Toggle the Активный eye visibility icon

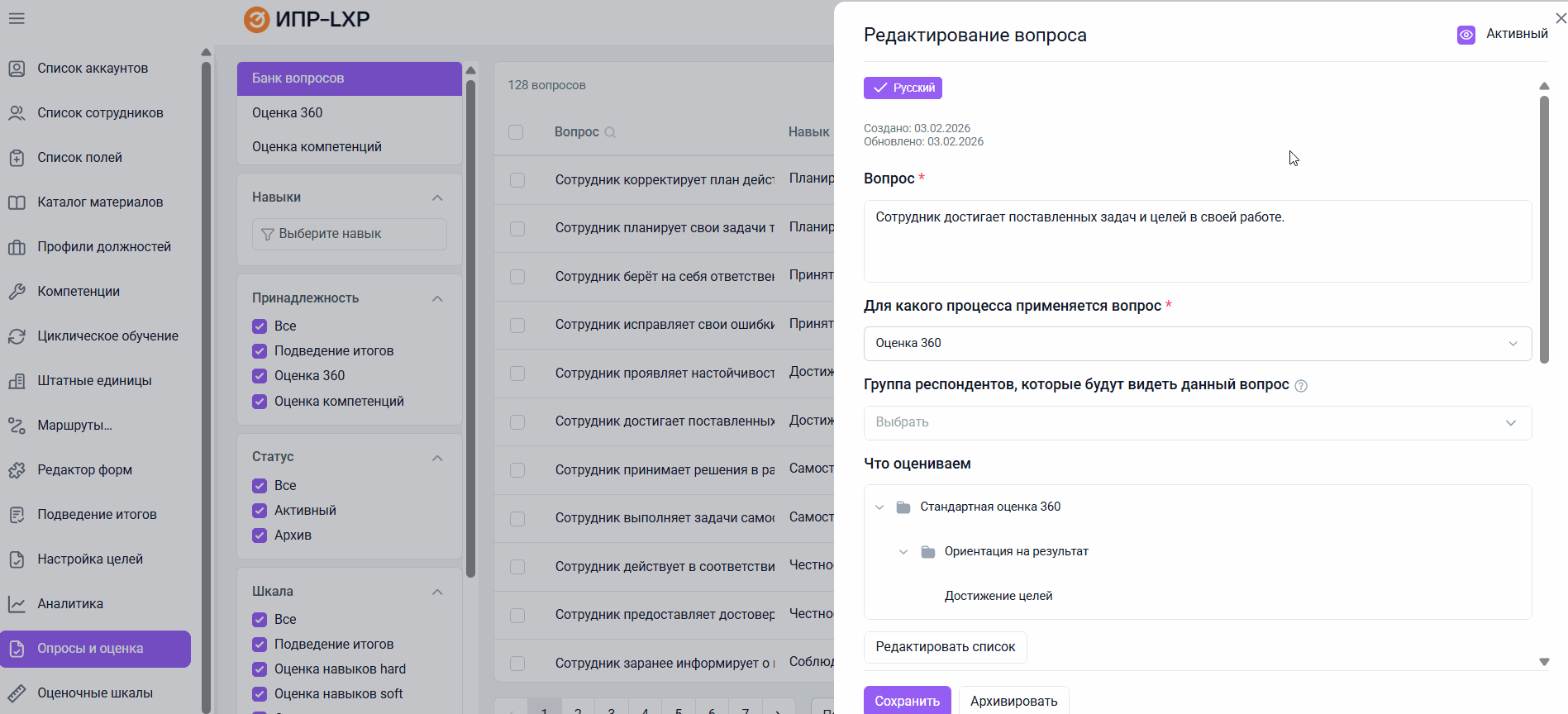pyautogui.click(x=1466, y=35)
